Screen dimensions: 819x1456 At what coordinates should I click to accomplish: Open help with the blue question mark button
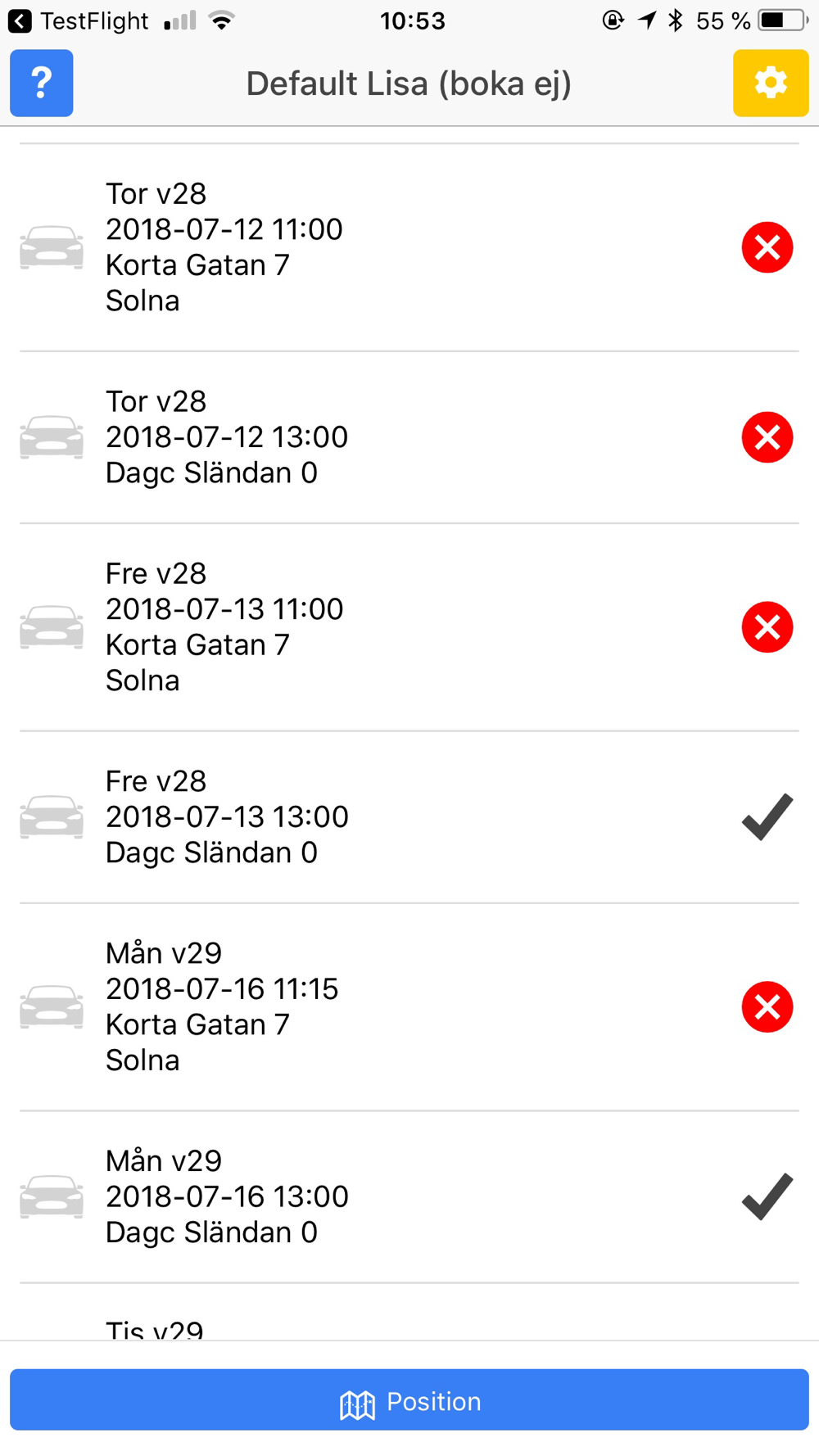pos(42,83)
